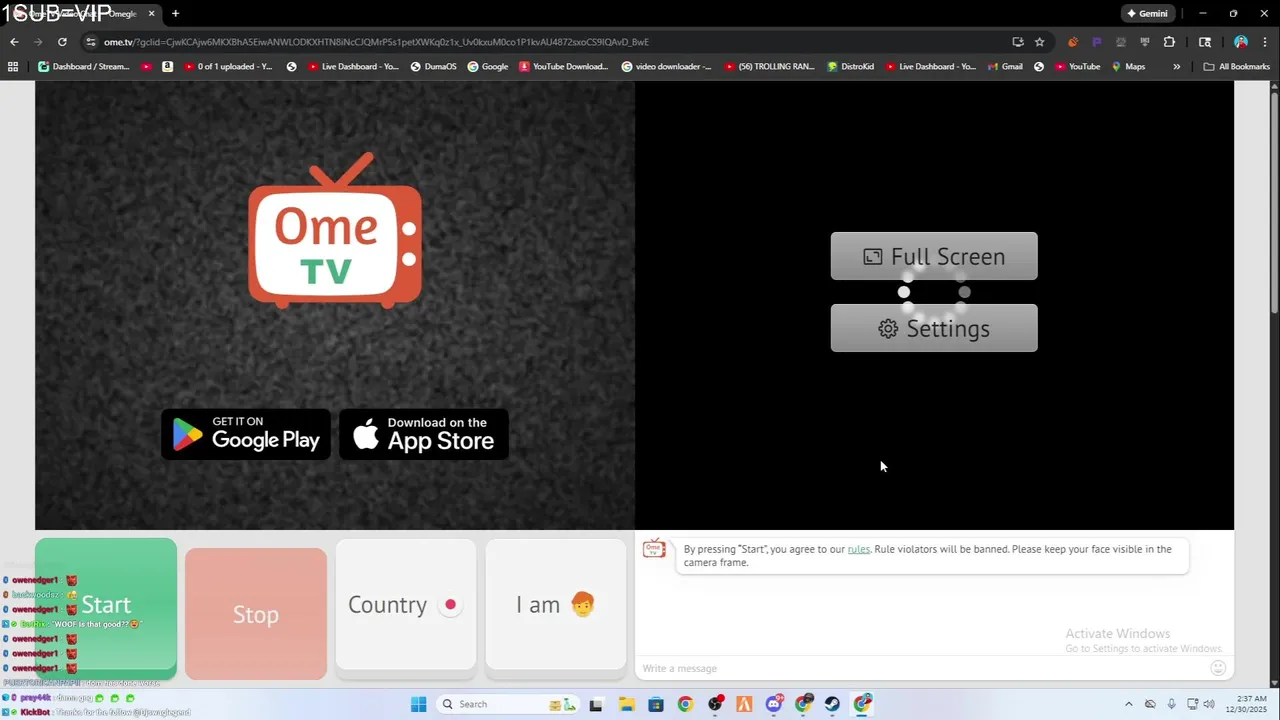The width and height of the screenshot is (1280, 720).
Task: Open the YouTube bookmark
Action: 1076,67
